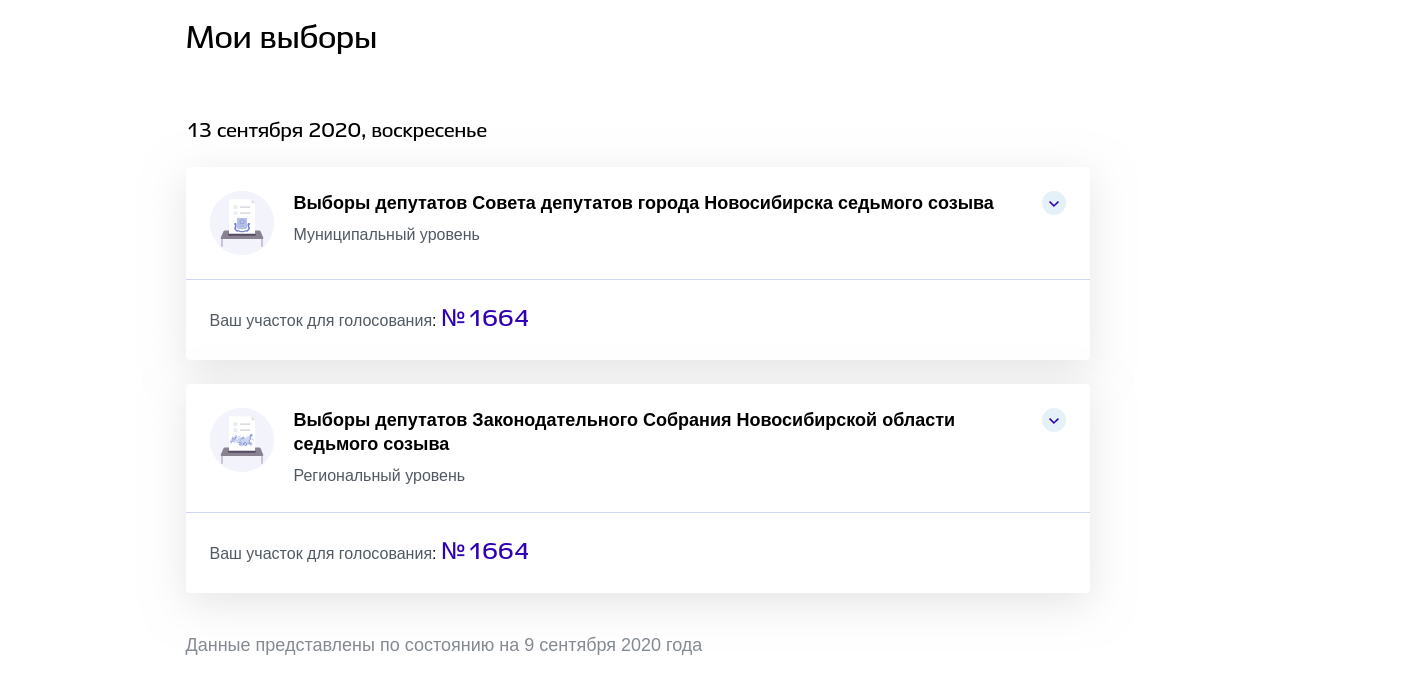Click the '№' sign before the regional station number
Viewport: 1425px width, 679px height.
click(453, 552)
